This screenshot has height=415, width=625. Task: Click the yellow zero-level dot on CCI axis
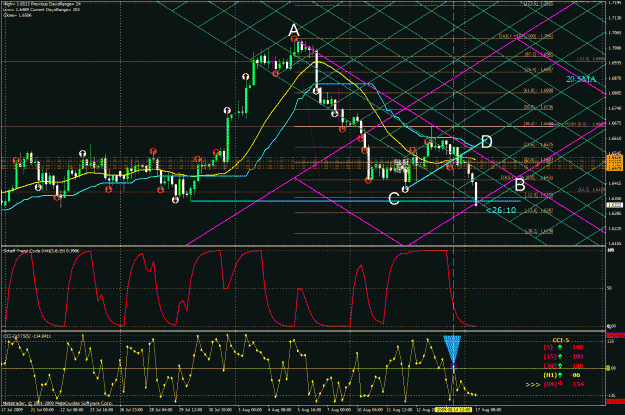coord(608,368)
